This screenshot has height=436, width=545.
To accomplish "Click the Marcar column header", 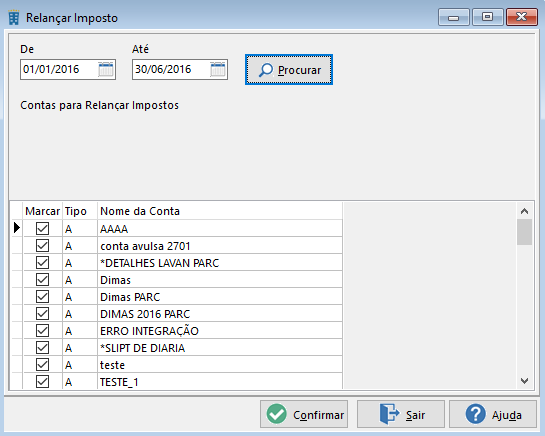I will [43, 211].
